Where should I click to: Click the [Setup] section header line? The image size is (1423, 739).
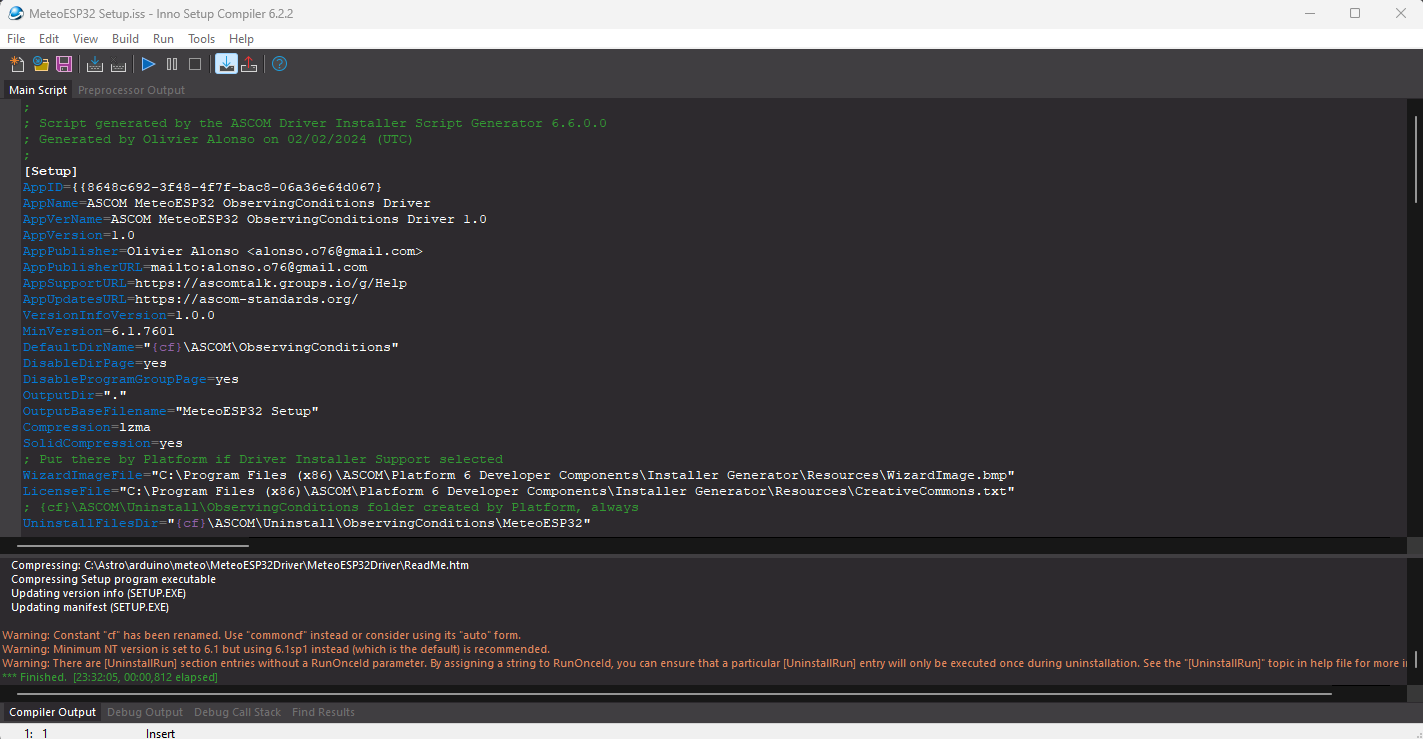(x=50, y=171)
